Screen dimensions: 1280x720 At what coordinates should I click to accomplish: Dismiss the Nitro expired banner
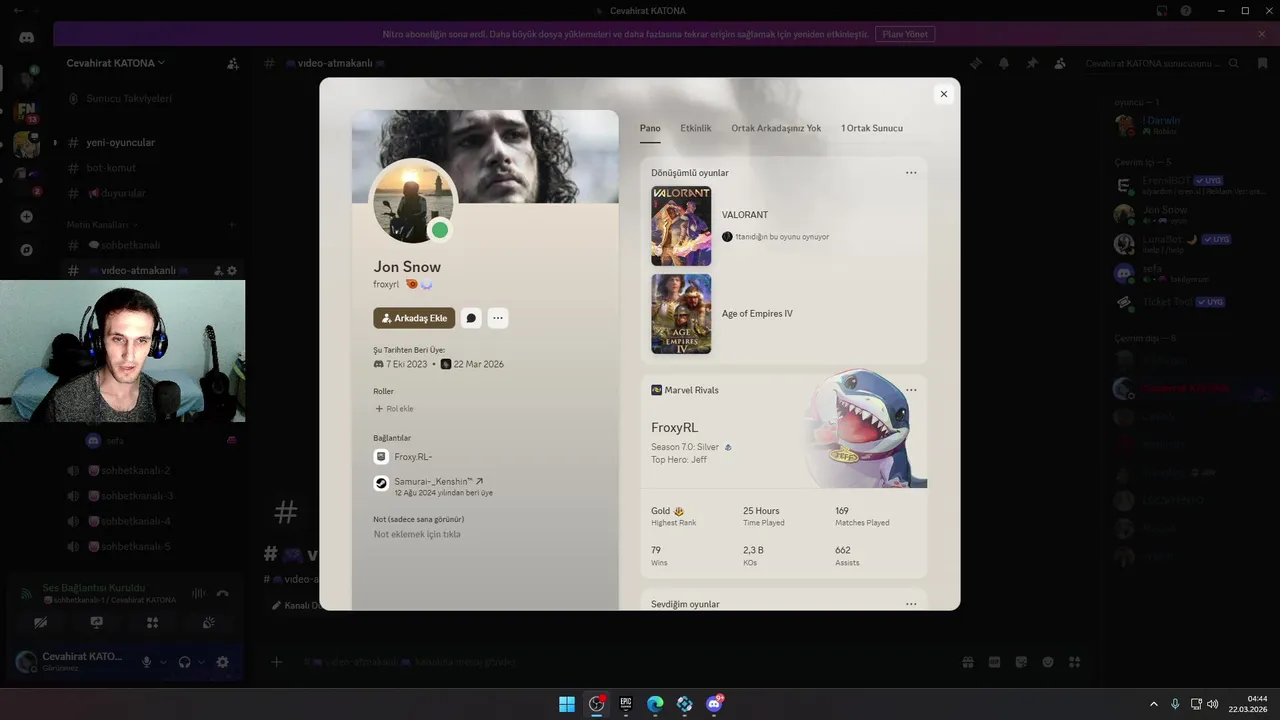1262,34
